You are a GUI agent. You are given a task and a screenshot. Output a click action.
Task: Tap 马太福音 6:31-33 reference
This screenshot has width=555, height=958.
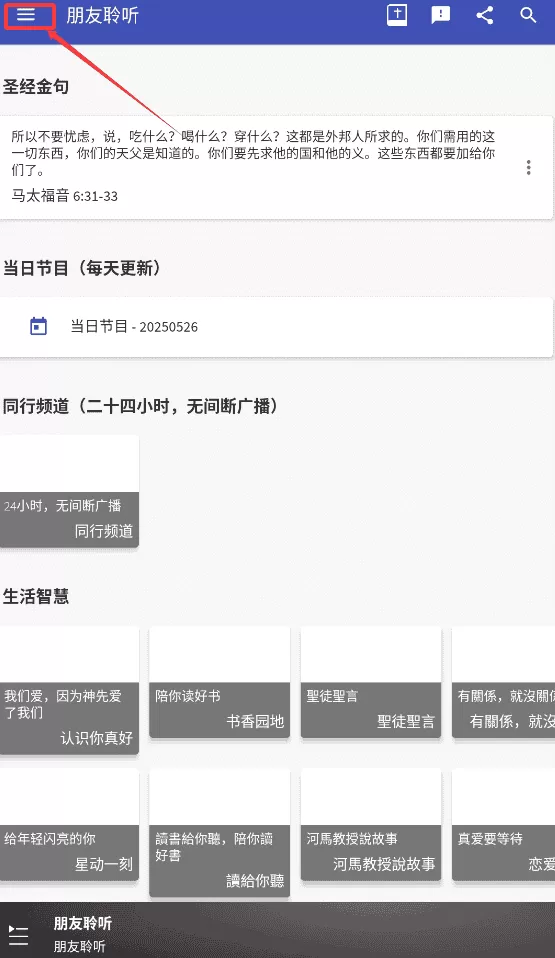click(x=65, y=196)
